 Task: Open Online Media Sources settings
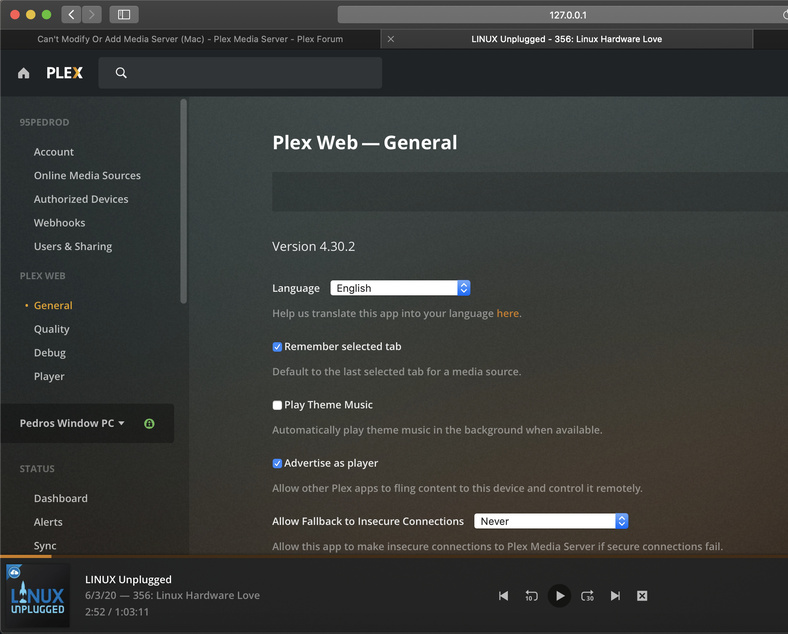click(x=87, y=175)
